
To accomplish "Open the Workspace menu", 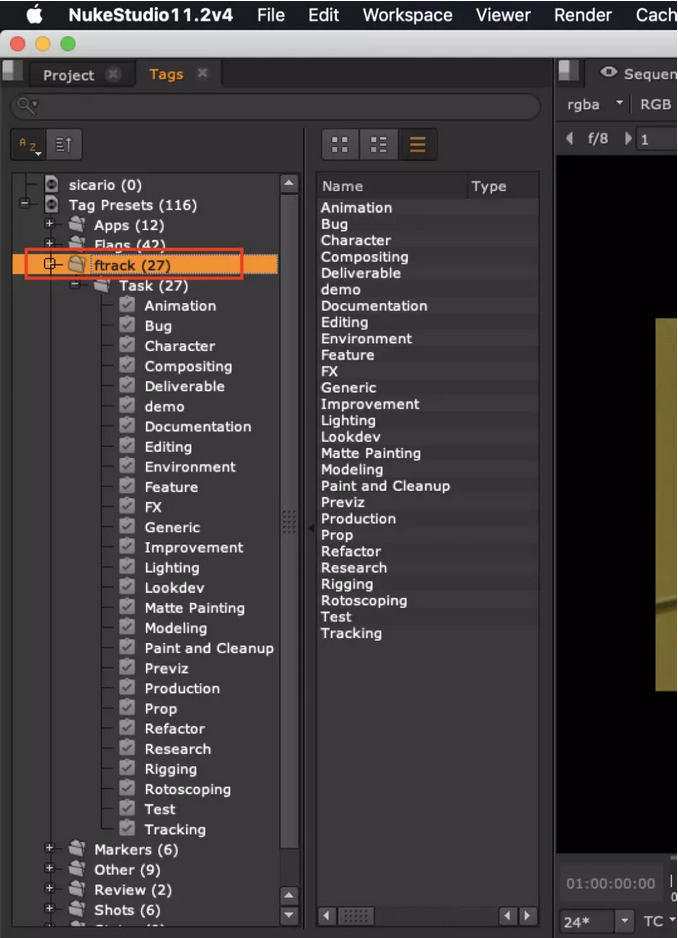I will (x=408, y=15).
